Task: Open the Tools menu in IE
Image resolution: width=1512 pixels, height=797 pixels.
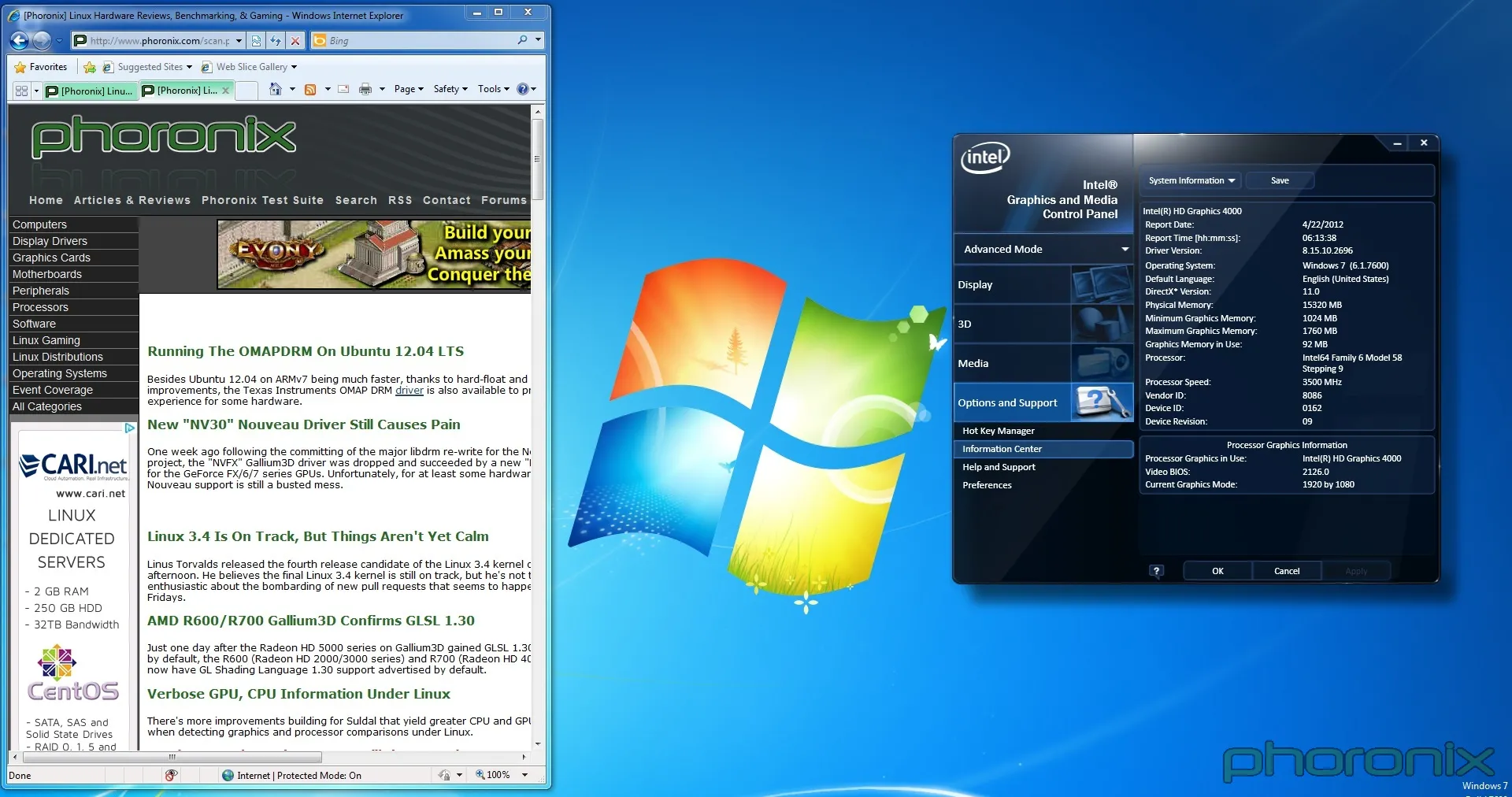Action: (494, 89)
